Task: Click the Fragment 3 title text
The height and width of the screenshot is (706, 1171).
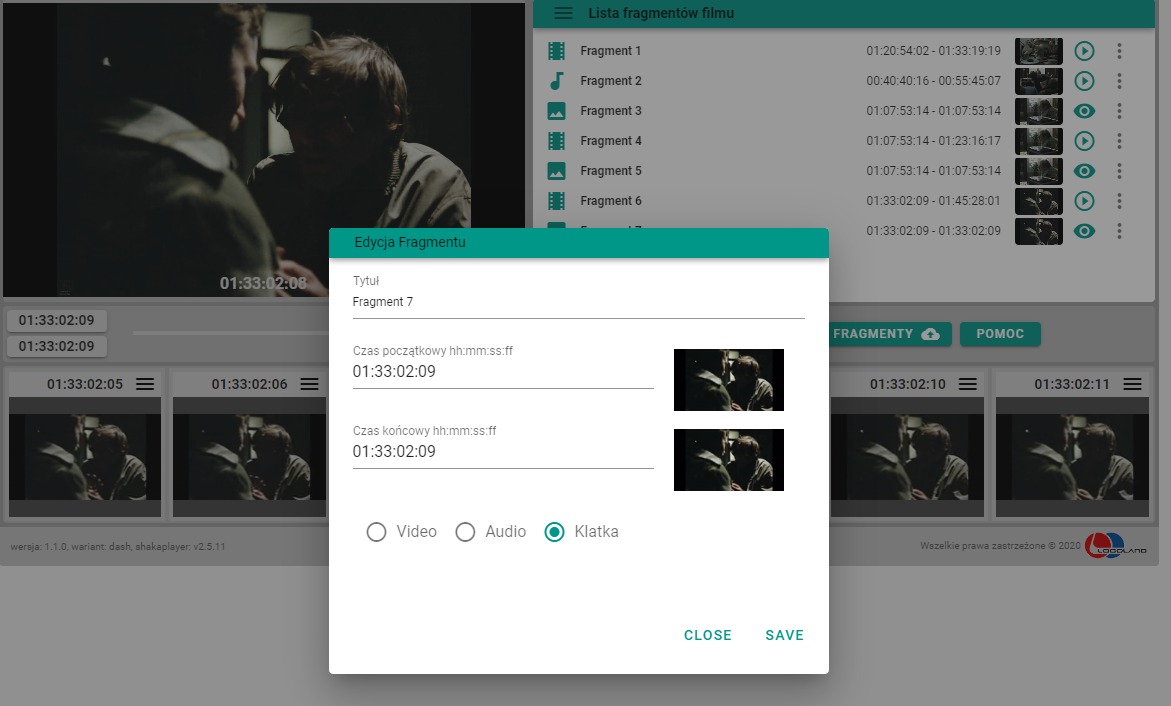Action: [x=611, y=111]
